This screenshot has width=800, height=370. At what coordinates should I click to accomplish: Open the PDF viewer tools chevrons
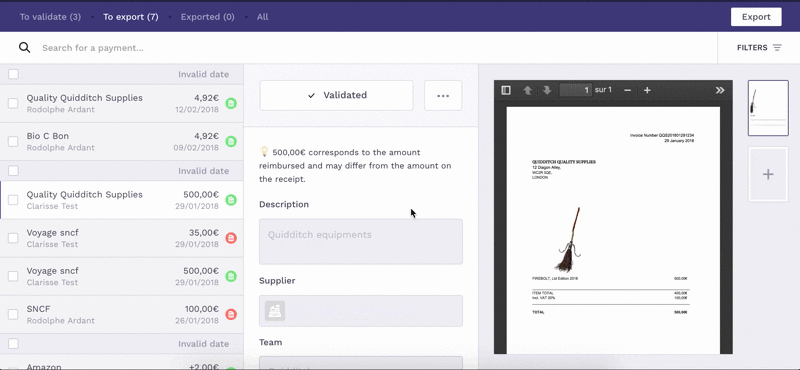(719, 90)
